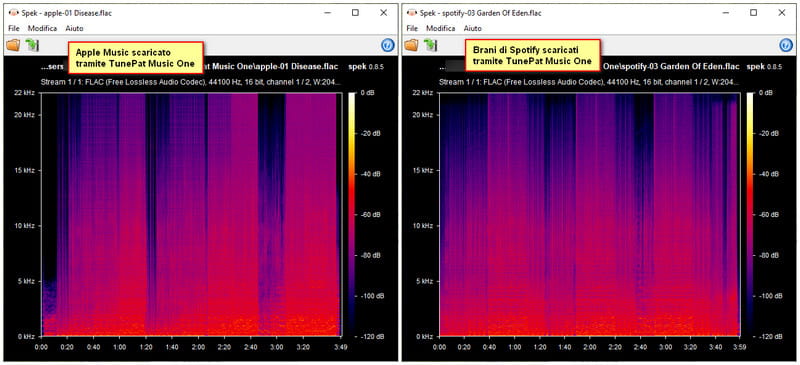
Task: Click the spek 0.8.5 version label in spotify-03 window
Action: pyautogui.click(x=764, y=66)
